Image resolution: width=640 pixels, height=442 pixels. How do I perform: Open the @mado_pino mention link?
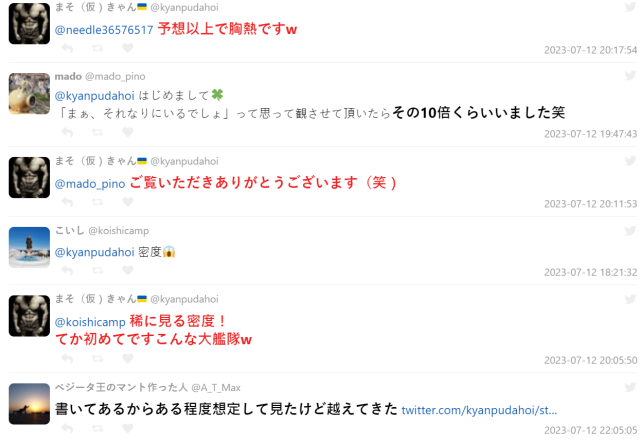(x=90, y=184)
